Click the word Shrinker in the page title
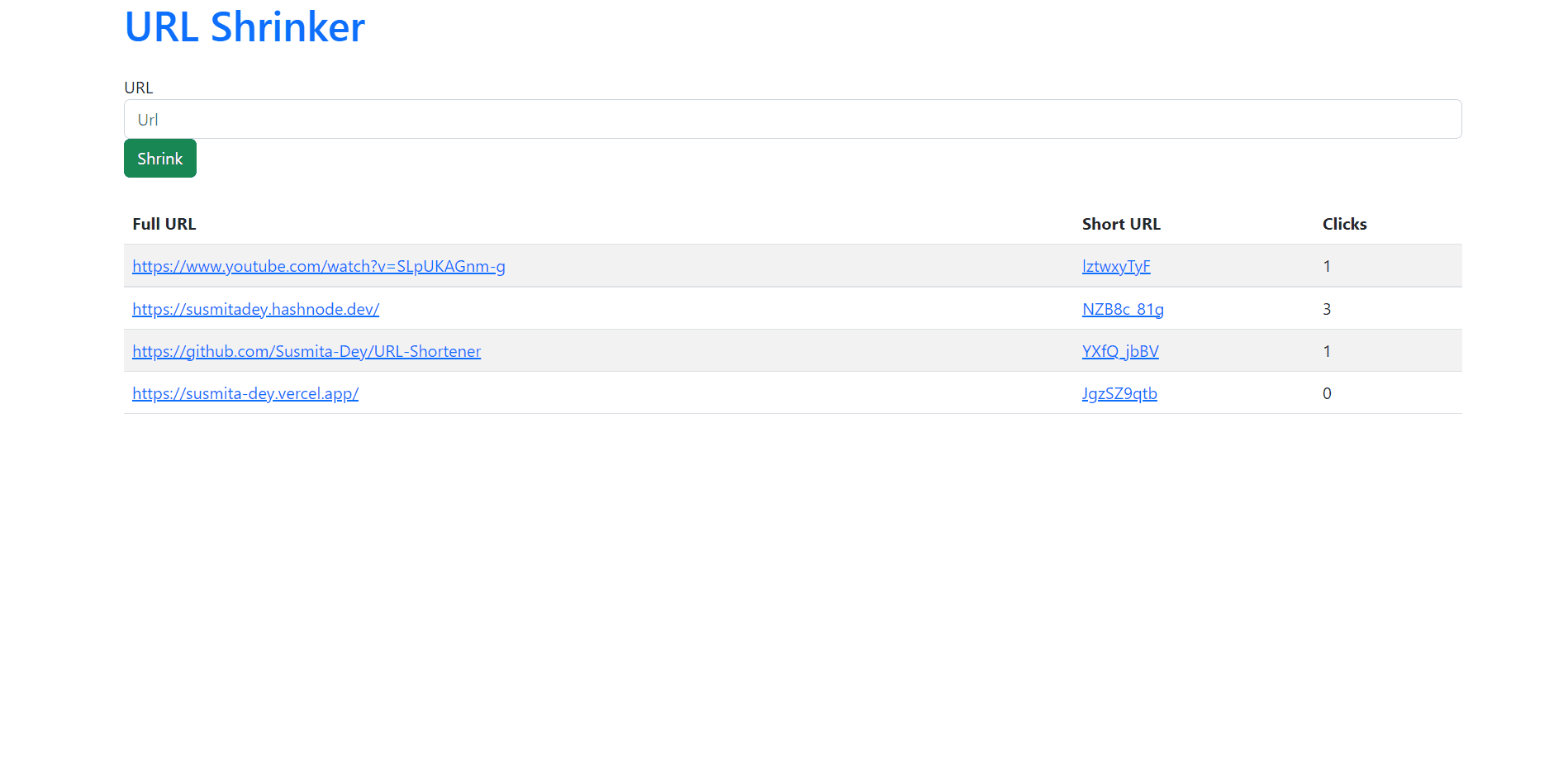This screenshot has width=1568, height=770. click(x=287, y=27)
